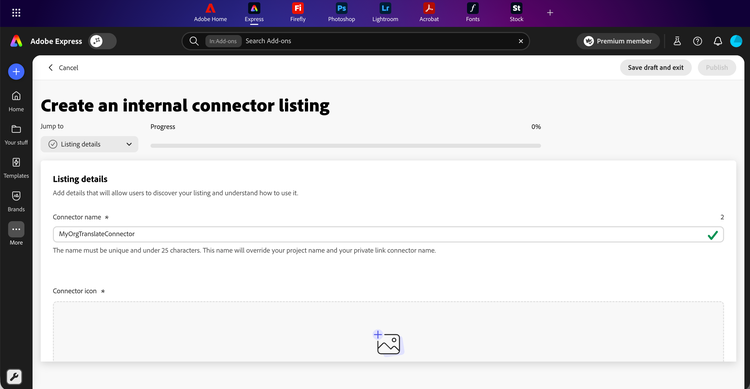Screen dimensions: 750x389
Task: Open the help question mark icon
Action: pos(697,41)
